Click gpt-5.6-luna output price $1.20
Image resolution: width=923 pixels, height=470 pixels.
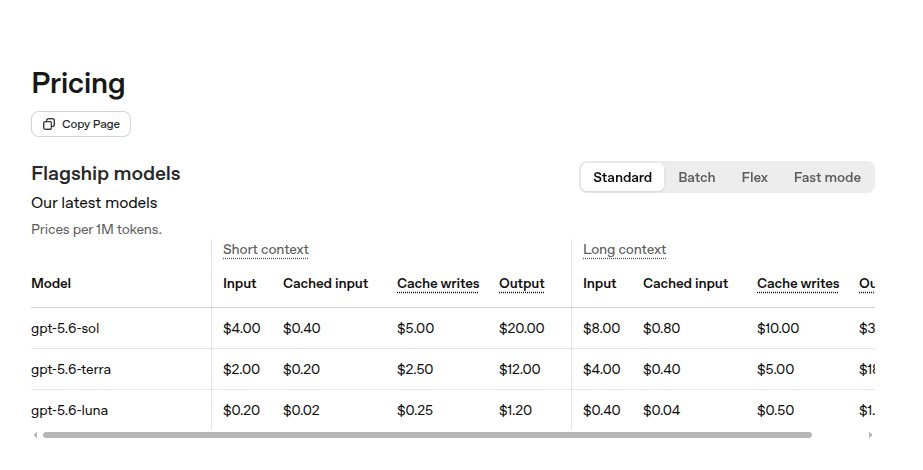515,411
